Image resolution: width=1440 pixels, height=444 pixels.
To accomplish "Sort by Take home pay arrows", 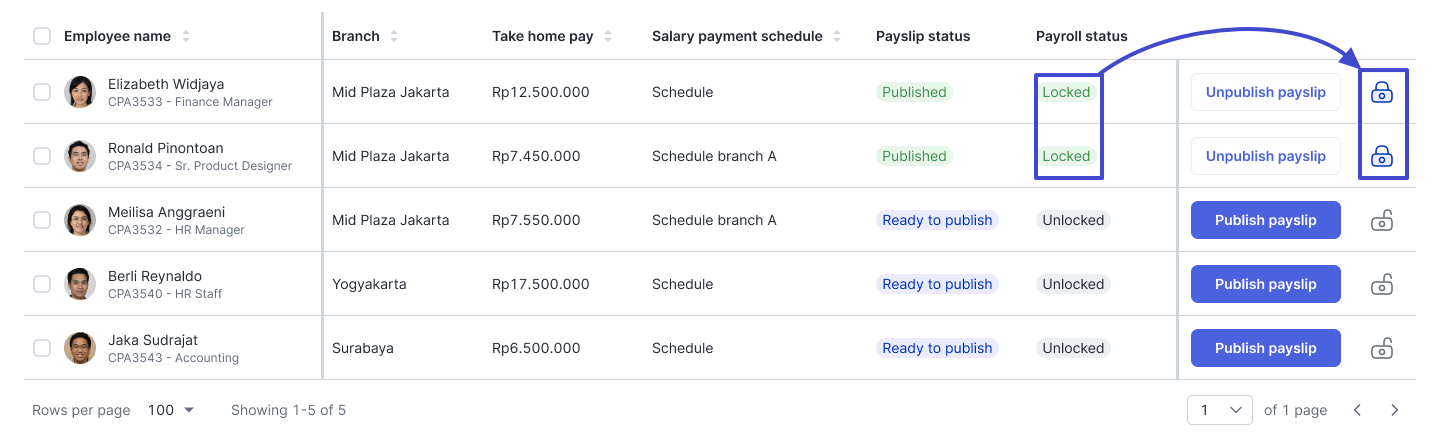I will pyautogui.click(x=608, y=36).
